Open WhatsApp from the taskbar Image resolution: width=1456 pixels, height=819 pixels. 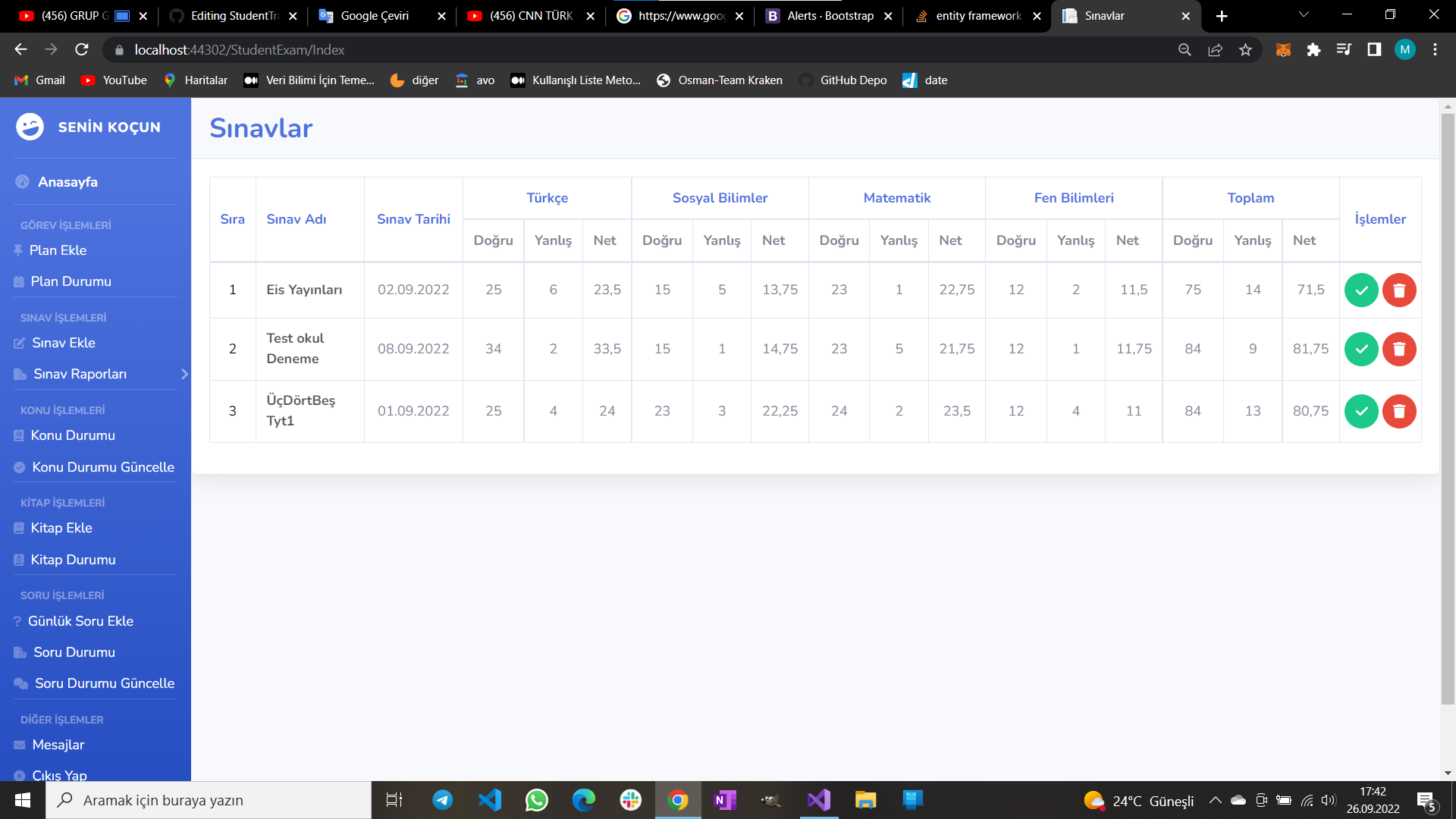coord(537,800)
